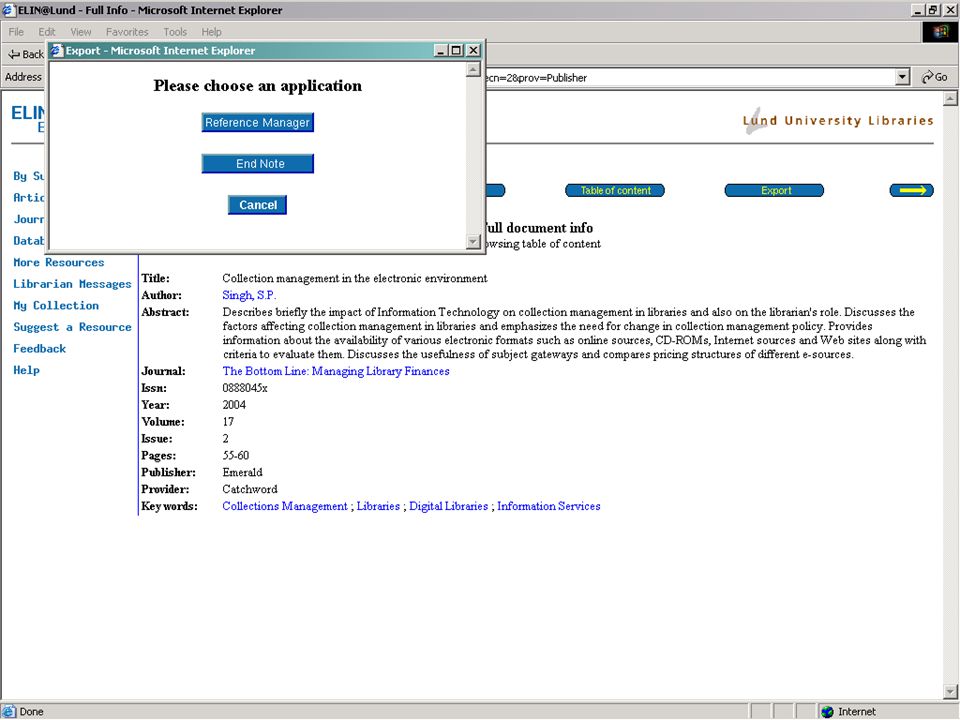Open More Resources in sidebar
Image resolution: width=960 pixels, height=720 pixels.
click(59, 262)
